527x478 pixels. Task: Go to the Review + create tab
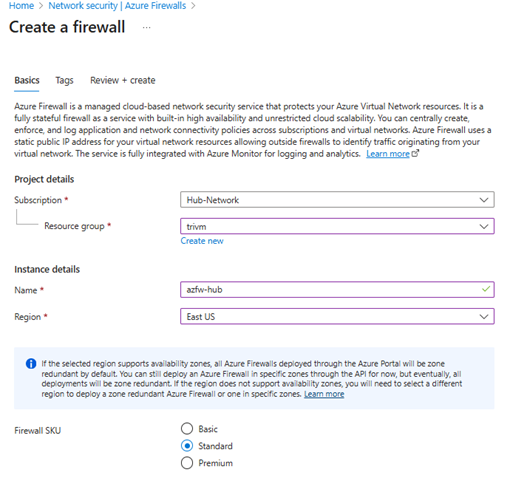[123, 81]
